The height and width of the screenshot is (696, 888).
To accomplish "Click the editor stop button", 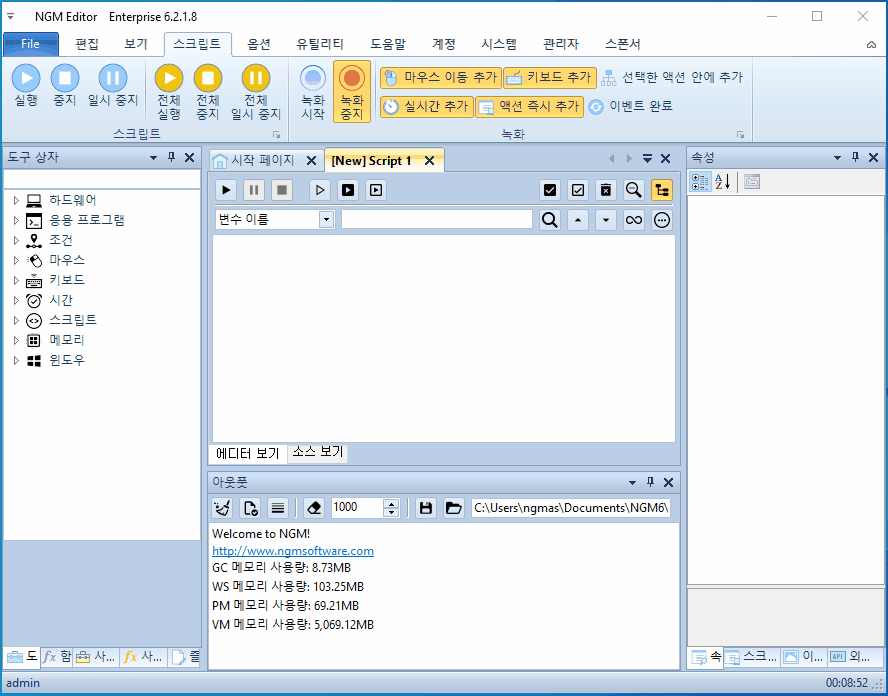I will click(x=281, y=190).
